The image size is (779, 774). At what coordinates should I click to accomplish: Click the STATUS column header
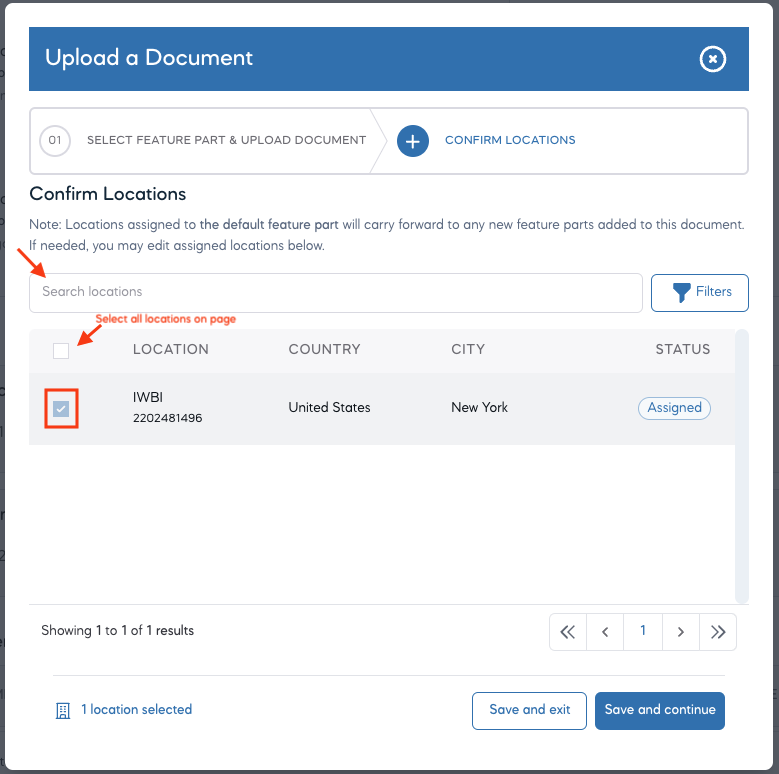click(683, 349)
